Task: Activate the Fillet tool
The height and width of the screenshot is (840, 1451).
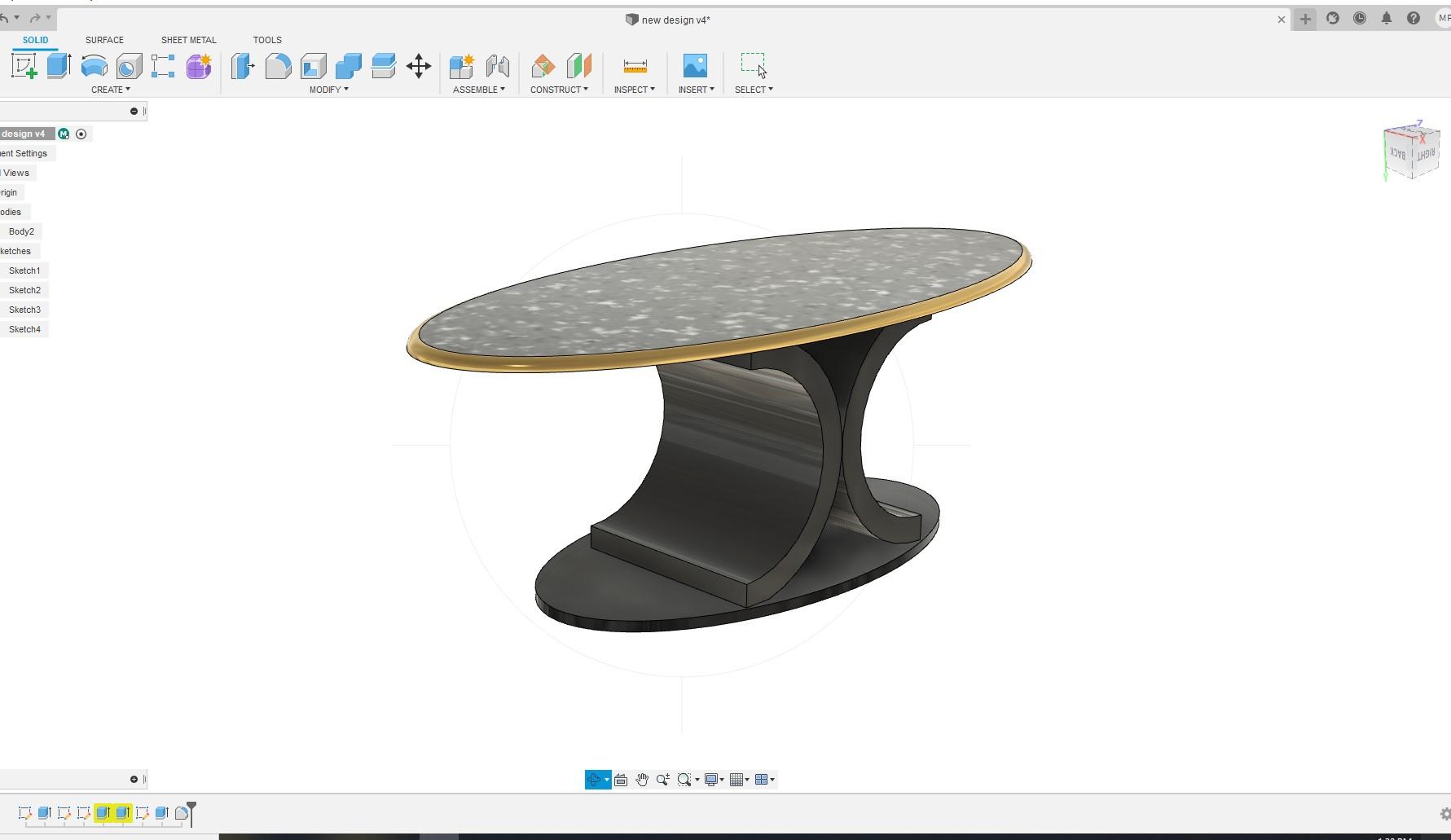Action: 279,67
